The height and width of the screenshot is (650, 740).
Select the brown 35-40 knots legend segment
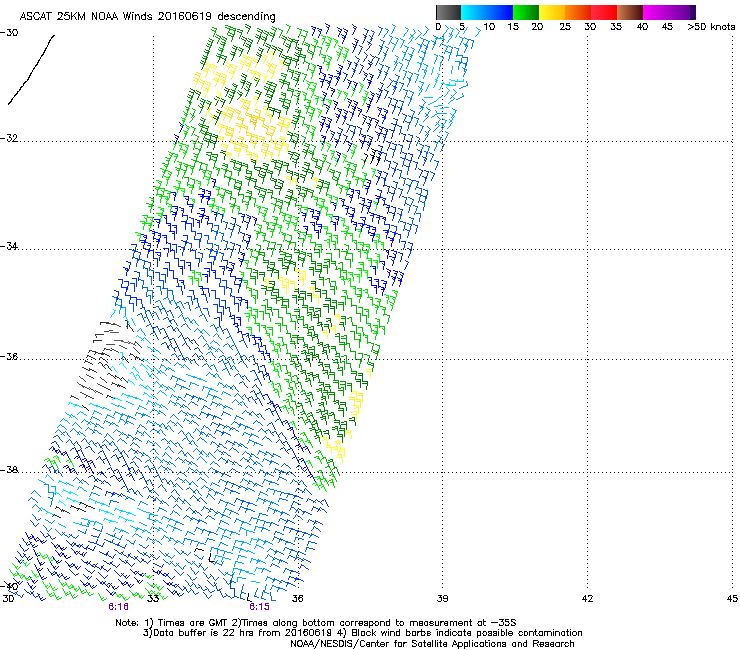coord(630,12)
